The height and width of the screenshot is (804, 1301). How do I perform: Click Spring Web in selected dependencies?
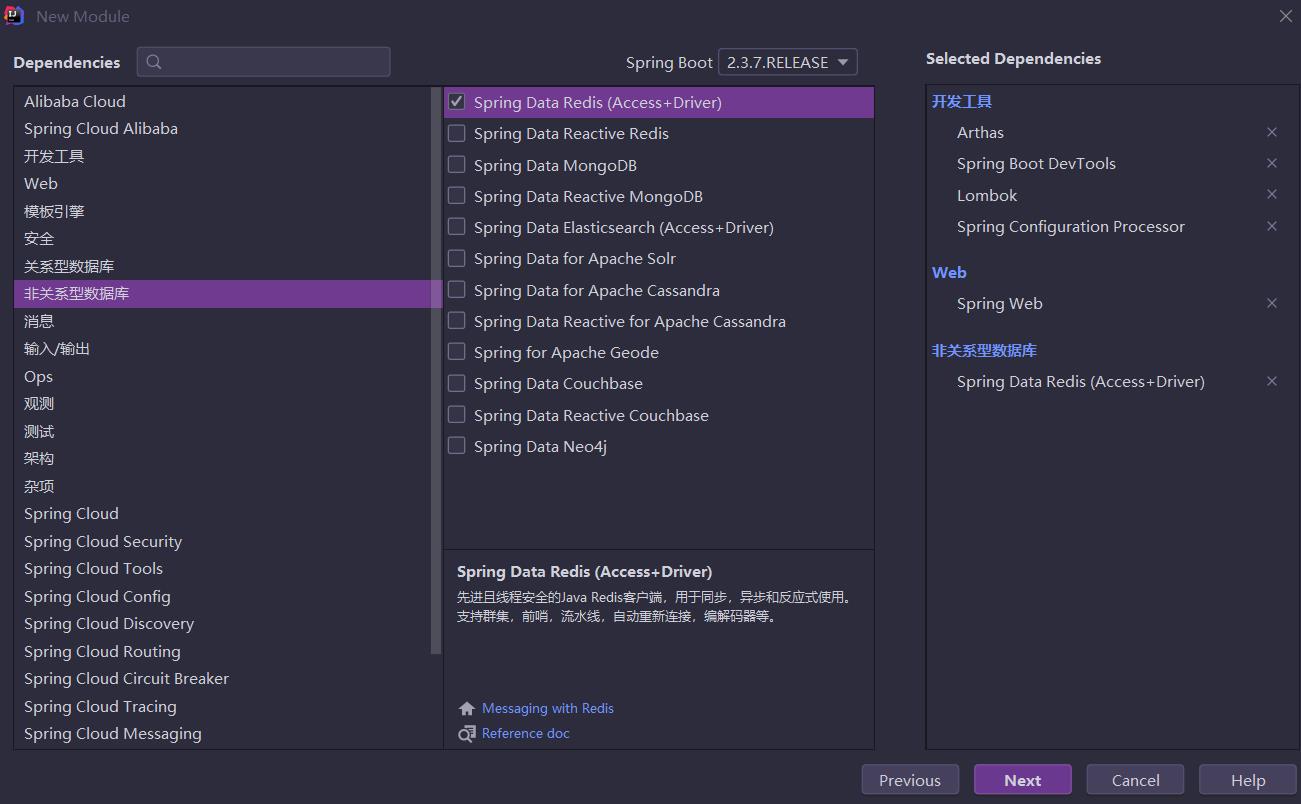(x=1000, y=303)
